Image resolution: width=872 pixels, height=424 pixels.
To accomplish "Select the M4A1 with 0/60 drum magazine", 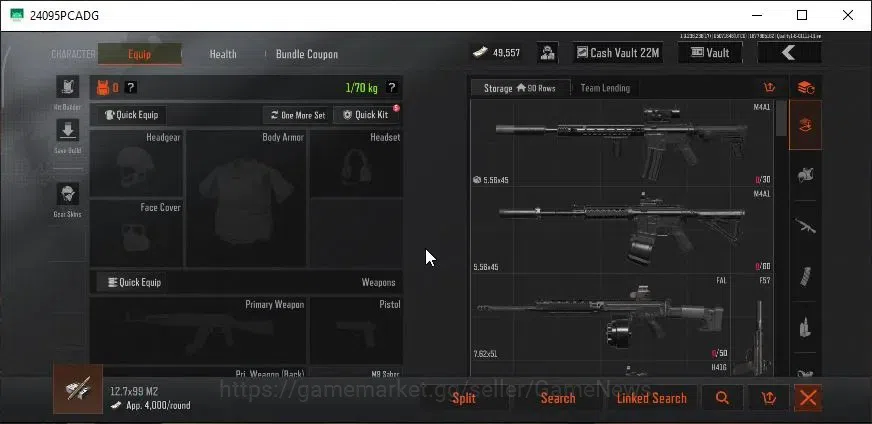I will click(x=622, y=230).
